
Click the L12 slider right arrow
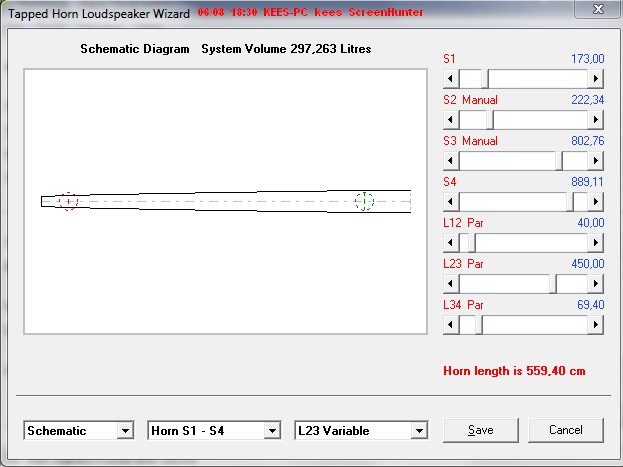pos(596,242)
